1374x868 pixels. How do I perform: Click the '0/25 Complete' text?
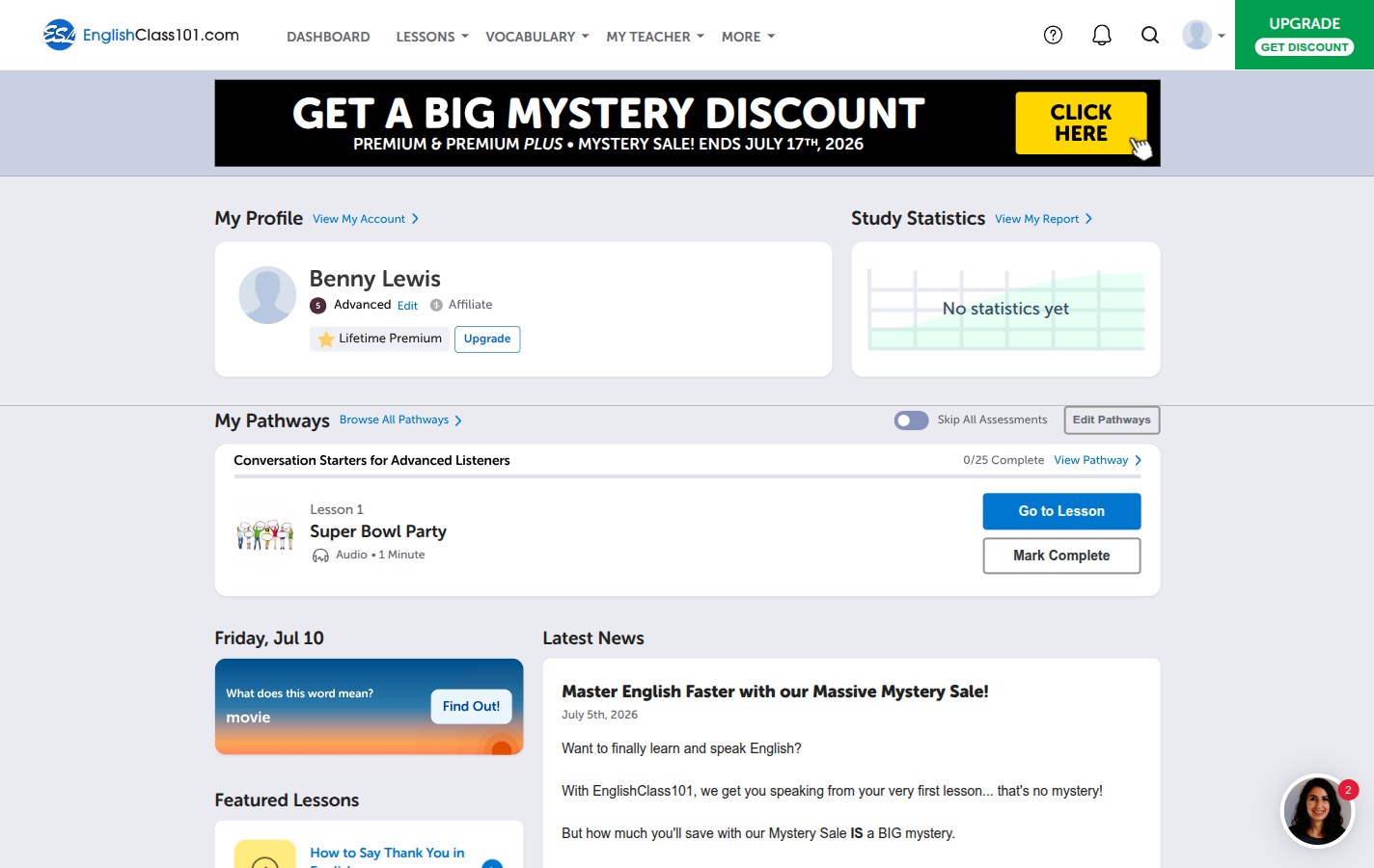(1003, 460)
